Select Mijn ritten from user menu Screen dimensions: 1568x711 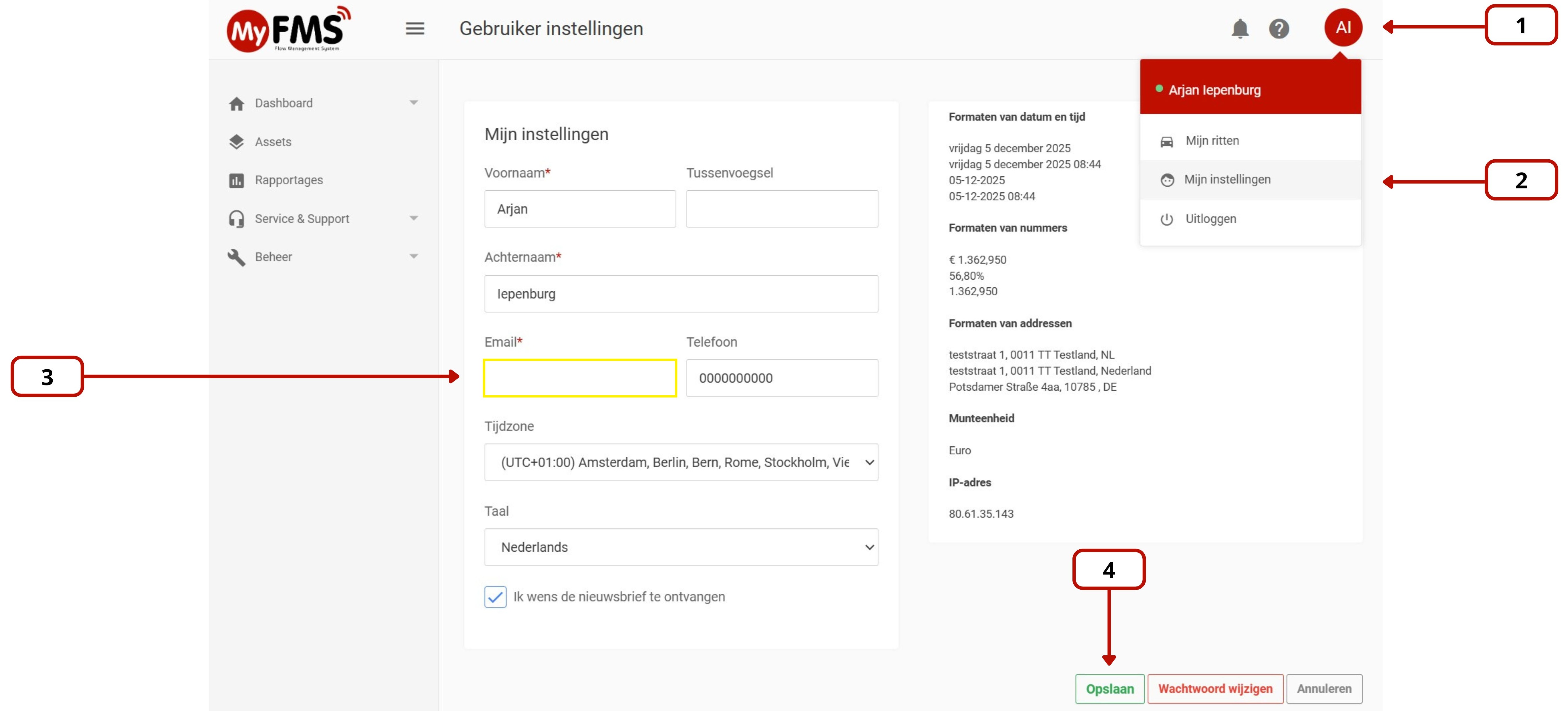pos(1211,141)
